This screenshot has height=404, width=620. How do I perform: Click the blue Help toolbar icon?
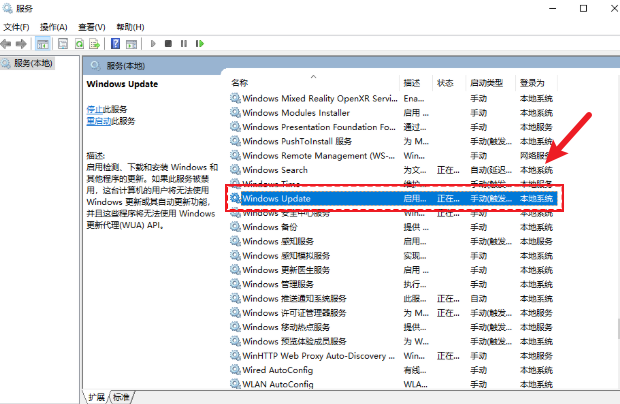(x=115, y=44)
